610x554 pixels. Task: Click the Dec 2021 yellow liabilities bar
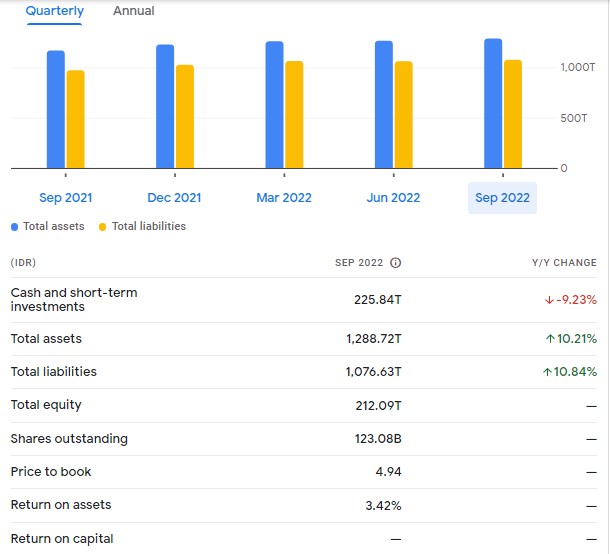185,116
